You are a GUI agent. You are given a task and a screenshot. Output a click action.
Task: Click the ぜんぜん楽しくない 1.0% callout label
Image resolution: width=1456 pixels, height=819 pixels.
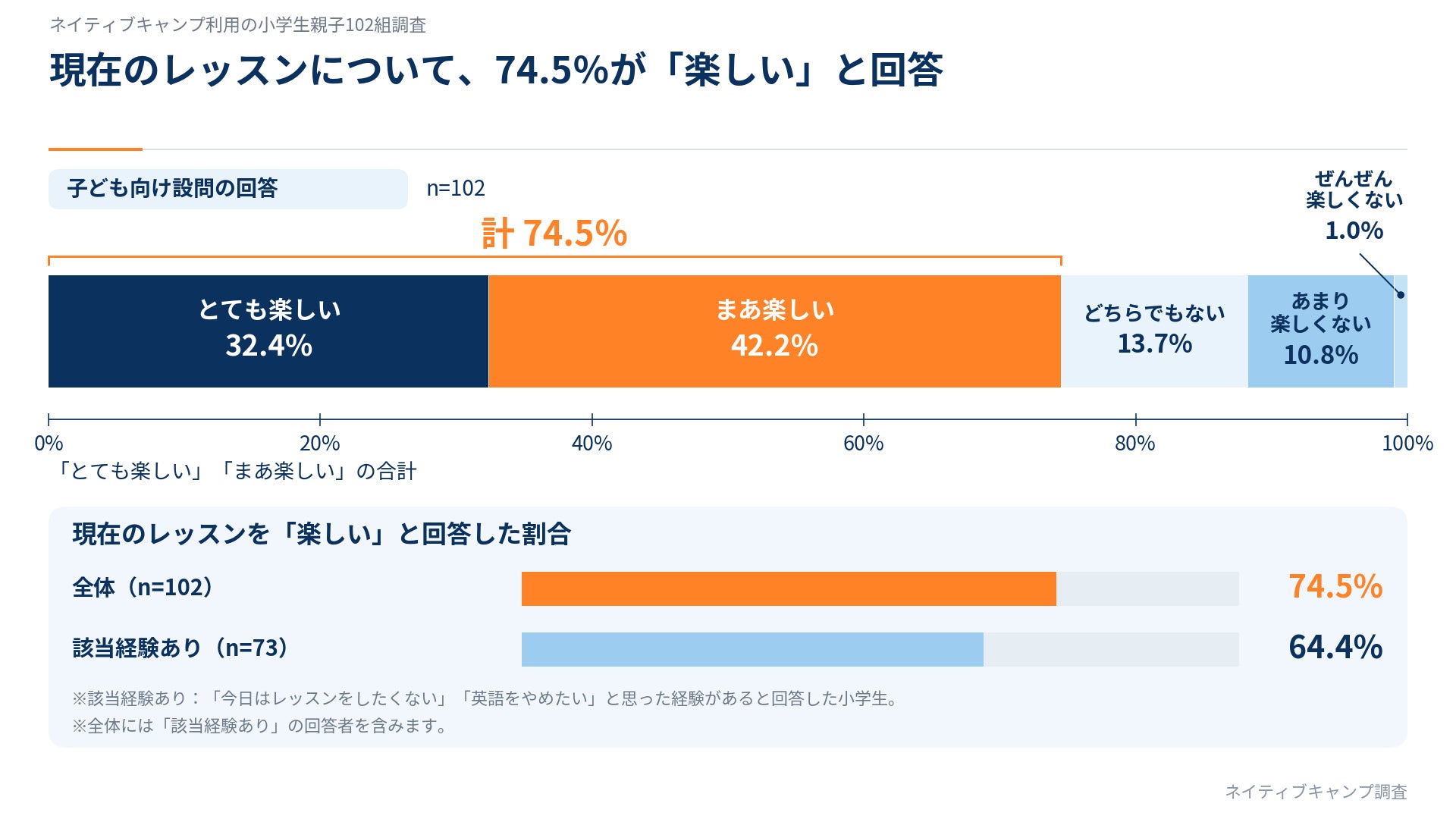pyautogui.click(x=1354, y=206)
